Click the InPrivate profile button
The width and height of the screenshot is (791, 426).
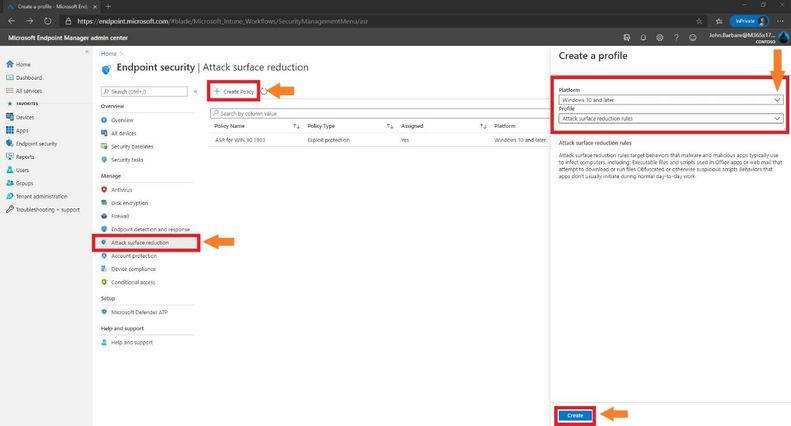pos(749,21)
